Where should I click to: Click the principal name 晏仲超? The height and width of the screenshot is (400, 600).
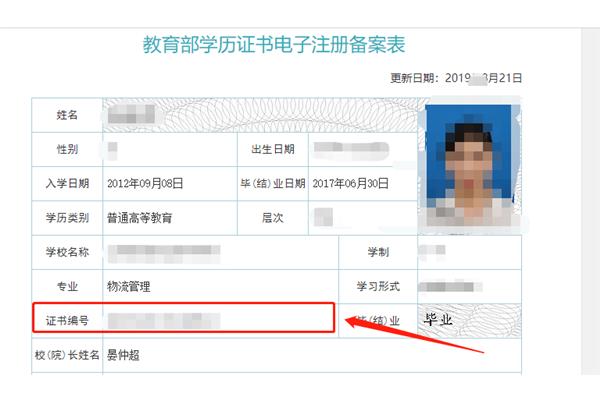123,355
